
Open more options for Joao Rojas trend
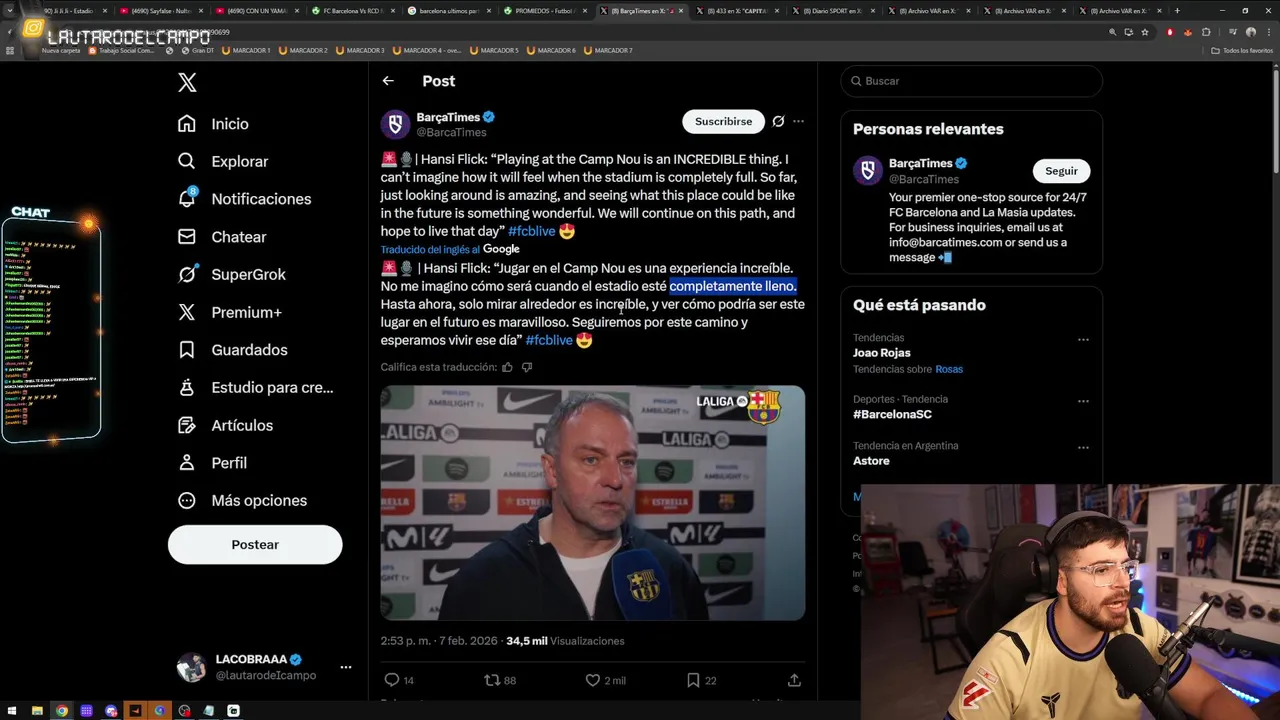pos(1083,340)
